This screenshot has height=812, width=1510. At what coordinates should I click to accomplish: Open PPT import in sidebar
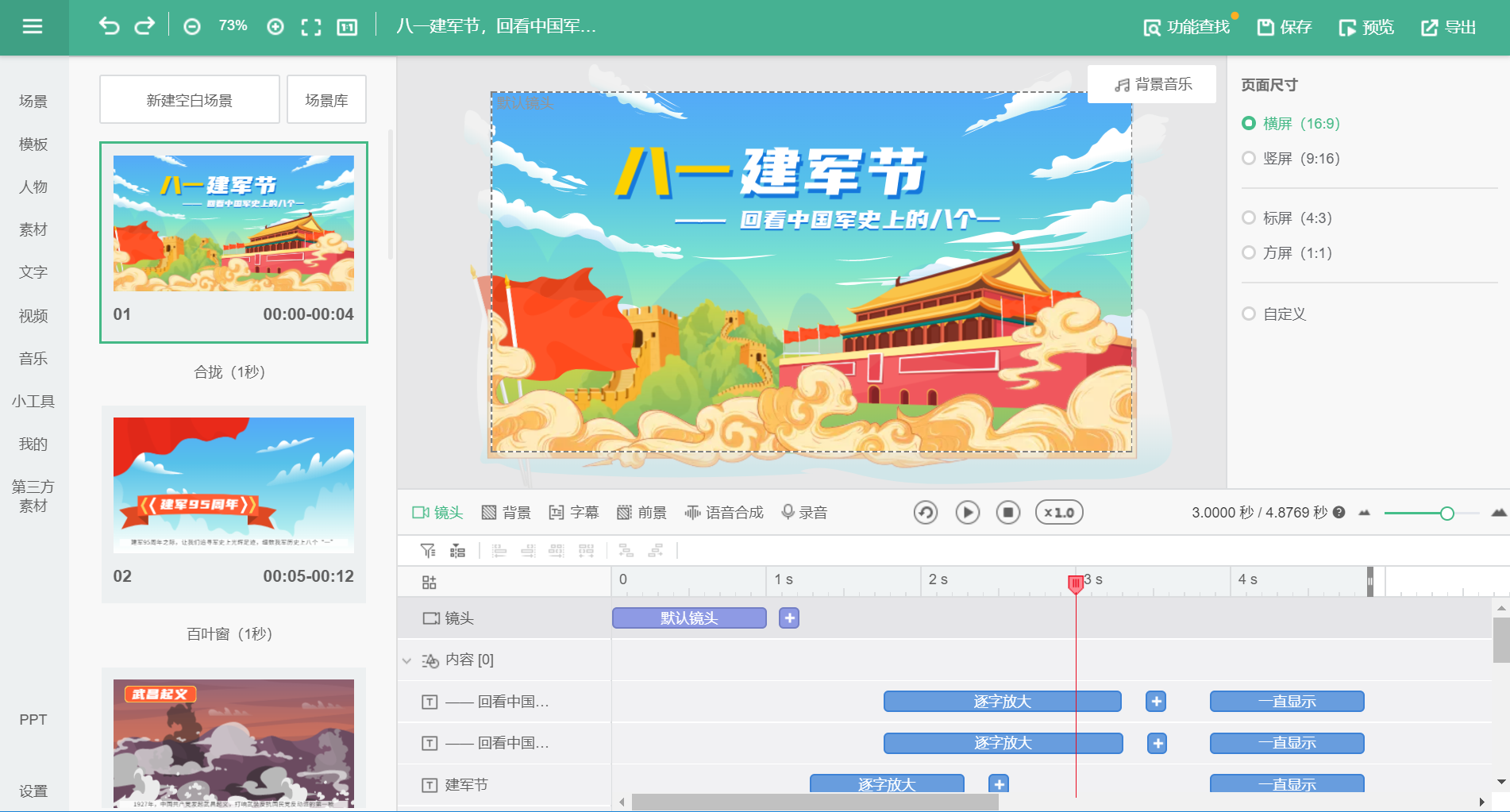(x=33, y=719)
